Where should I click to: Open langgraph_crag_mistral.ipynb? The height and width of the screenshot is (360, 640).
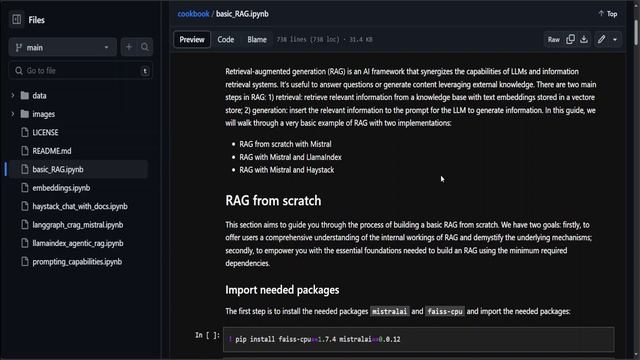(78, 224)
